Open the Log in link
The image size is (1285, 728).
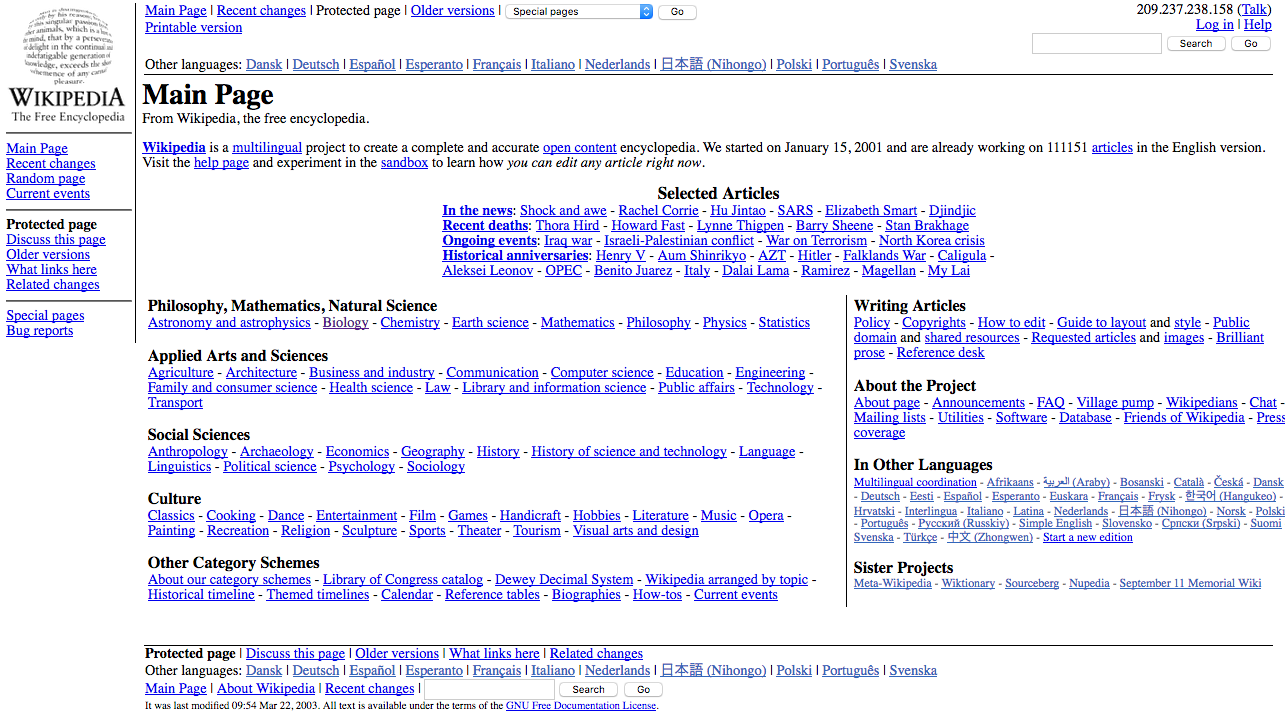coord(1214,25)
